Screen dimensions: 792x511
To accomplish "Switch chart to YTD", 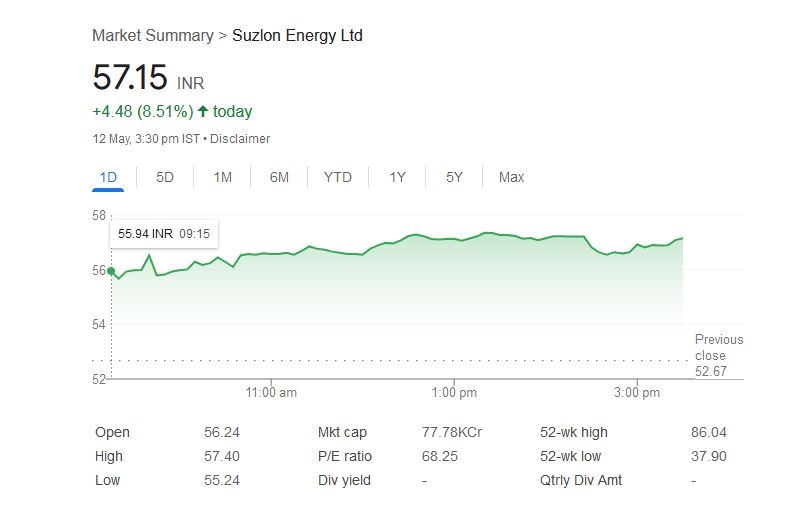I will point(337,178).
